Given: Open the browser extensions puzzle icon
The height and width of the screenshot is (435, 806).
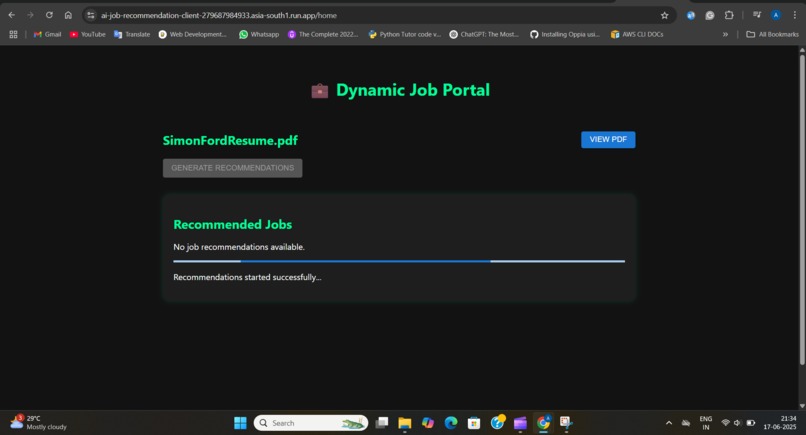Looking at the screenshot, I should coord(729,15).
